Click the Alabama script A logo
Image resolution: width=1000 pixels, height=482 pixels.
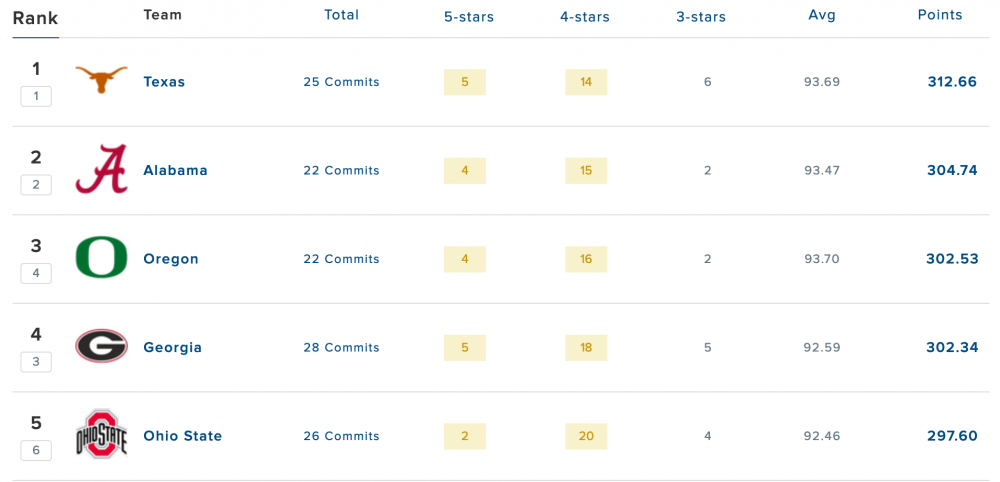click(101, 169)
